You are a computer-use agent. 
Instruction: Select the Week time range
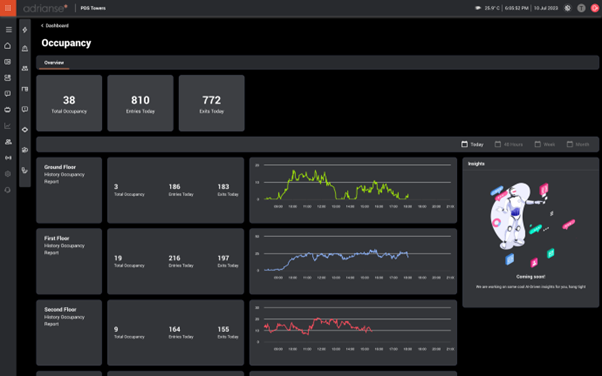click(x=545, y=144)
